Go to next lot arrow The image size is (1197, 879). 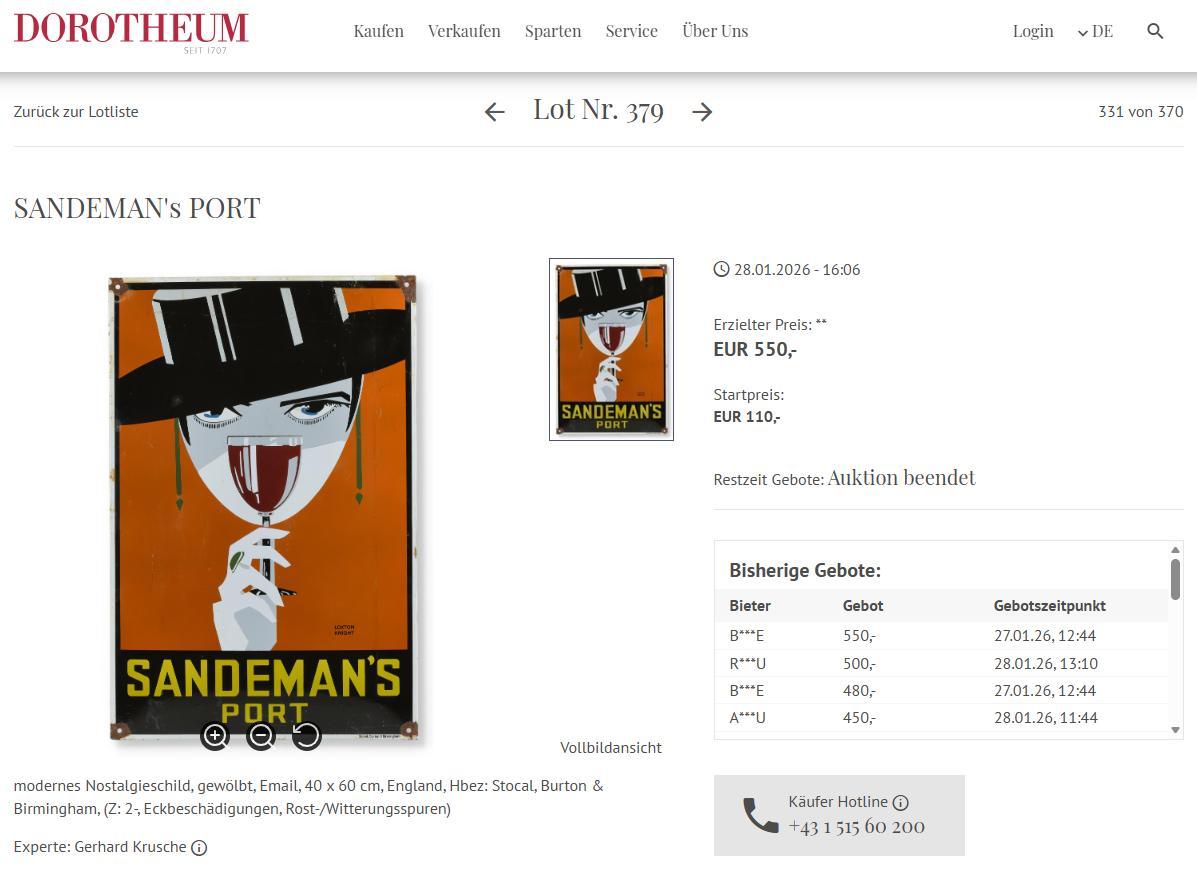[702, 112]
